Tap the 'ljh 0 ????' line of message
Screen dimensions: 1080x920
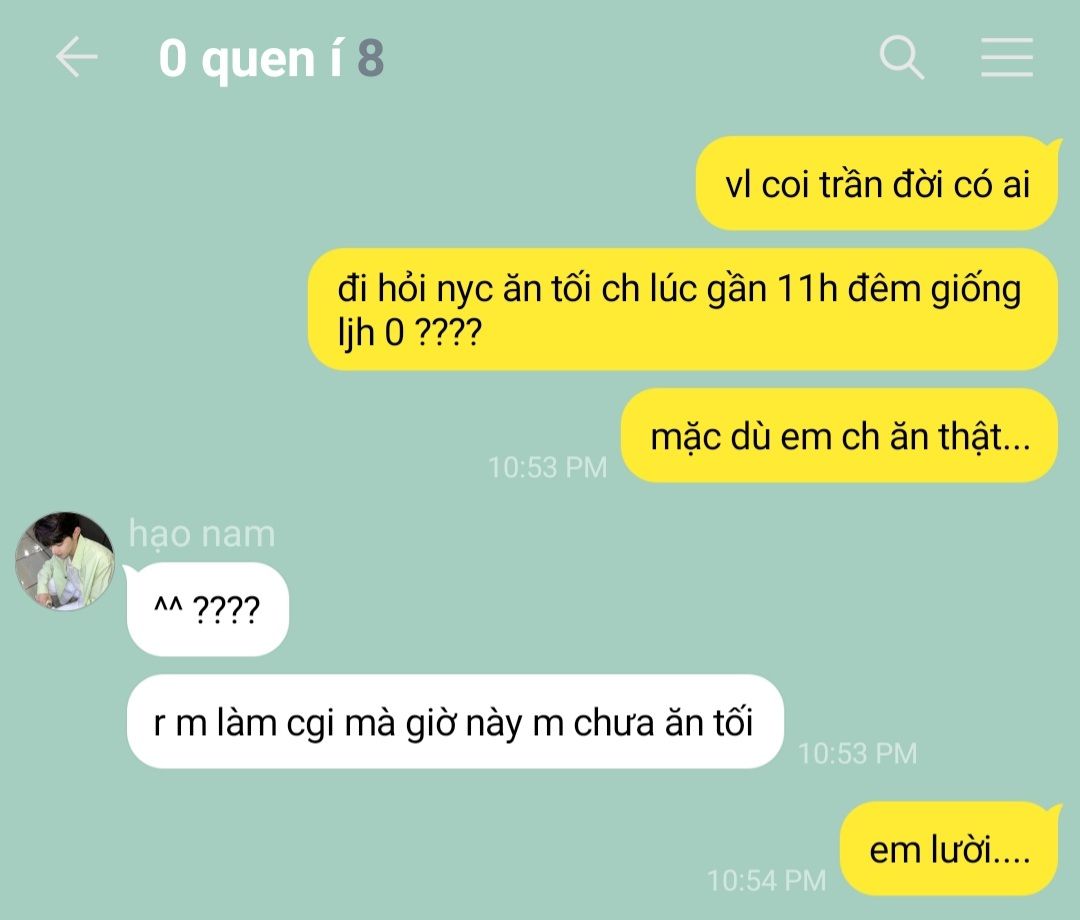coord(409,333)
